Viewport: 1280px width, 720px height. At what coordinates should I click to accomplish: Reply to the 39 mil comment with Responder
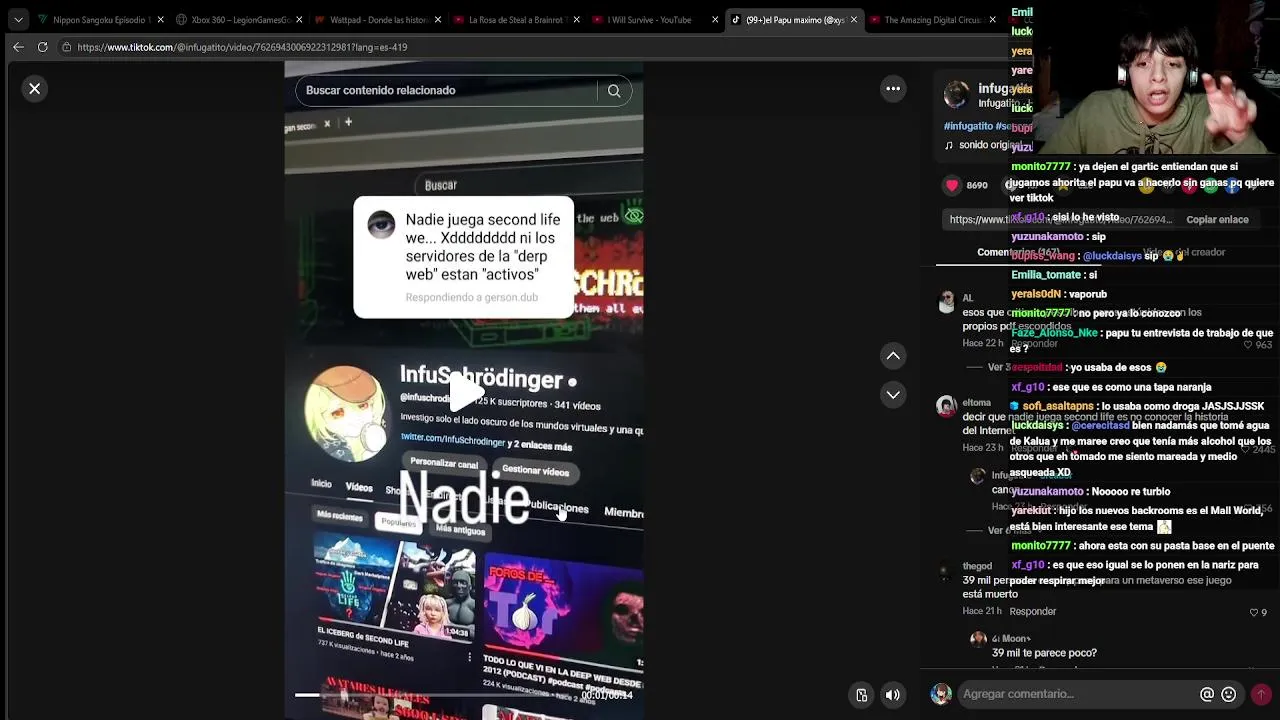click(1033, 612)
